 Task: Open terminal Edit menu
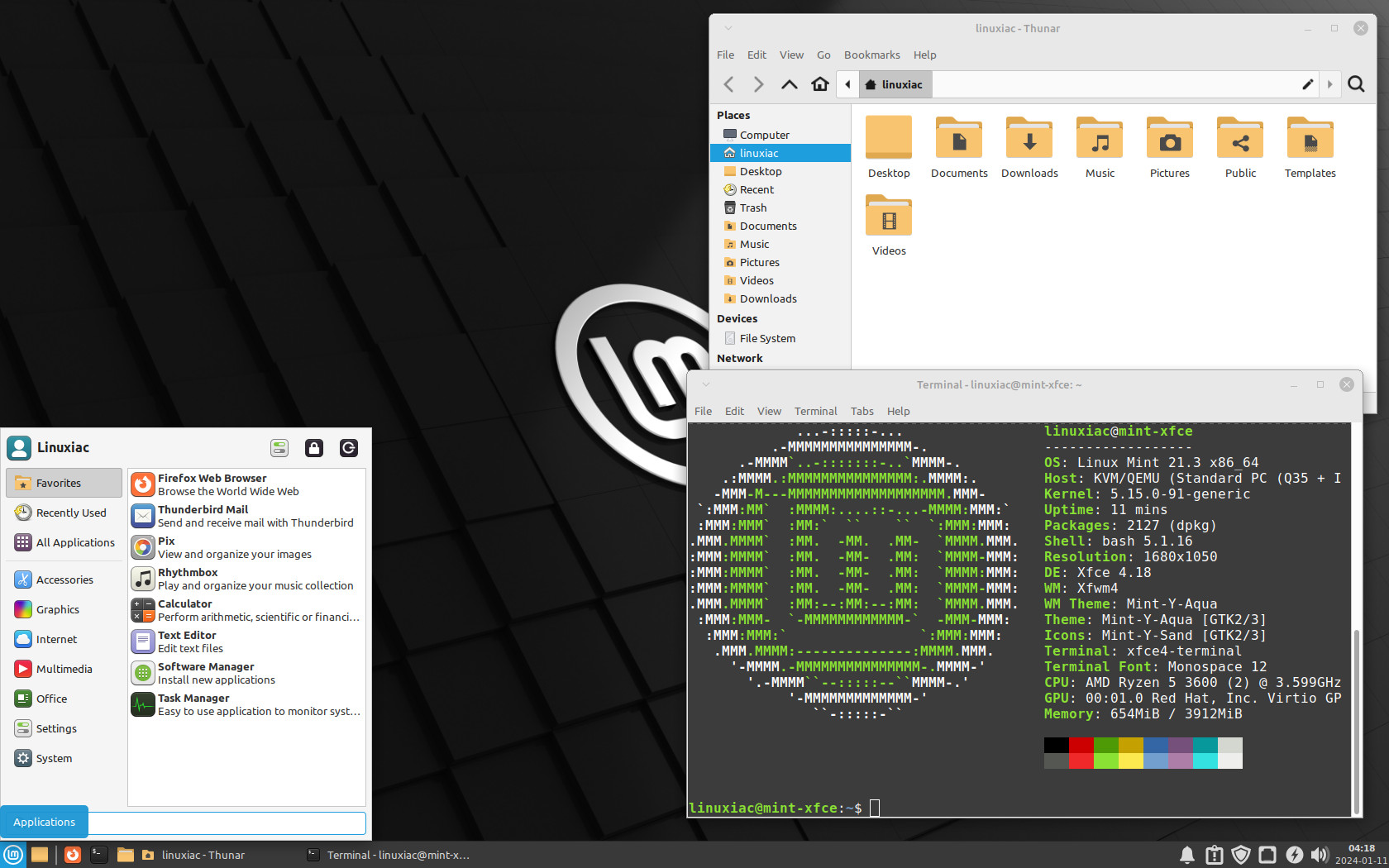tap(734, 411)
